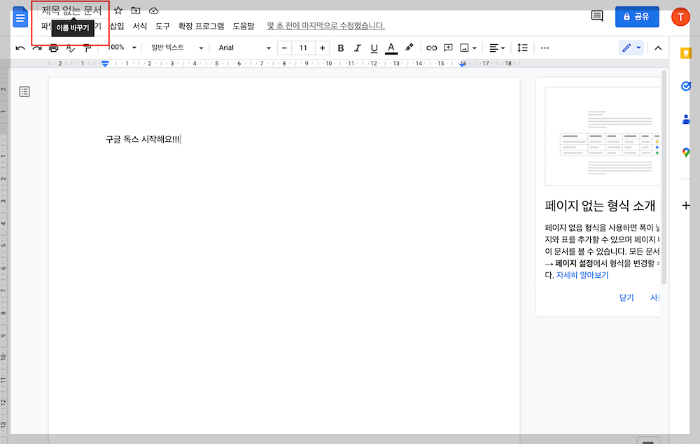
Task: Toggle underline formatting
Action: point(374,48)
